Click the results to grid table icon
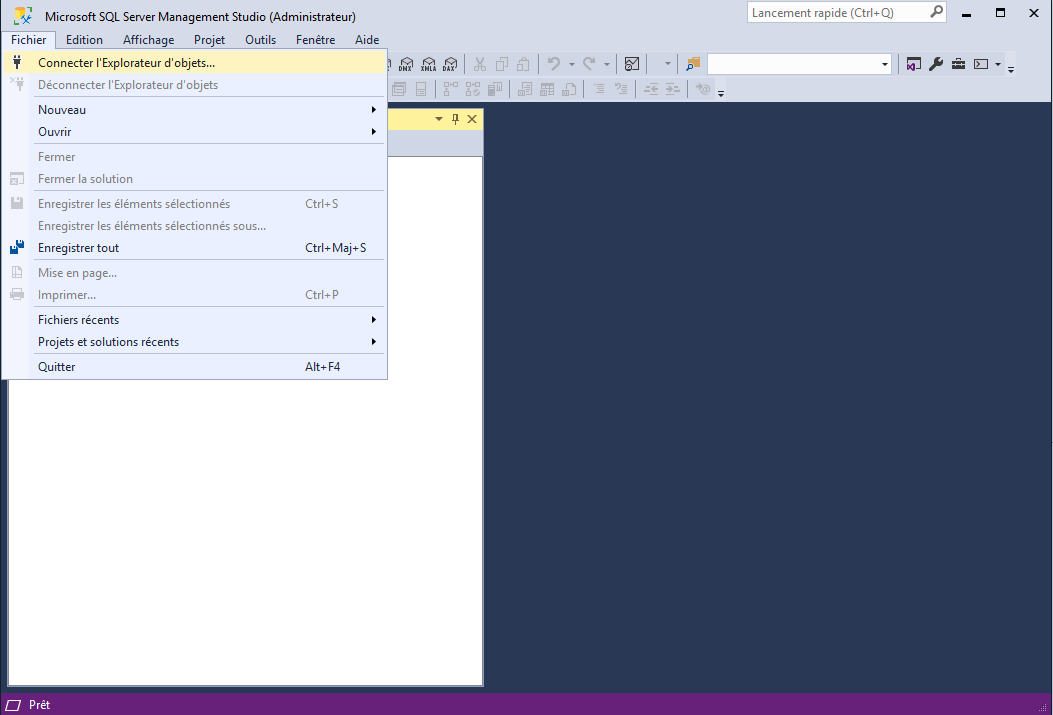 tap(547, 89)
